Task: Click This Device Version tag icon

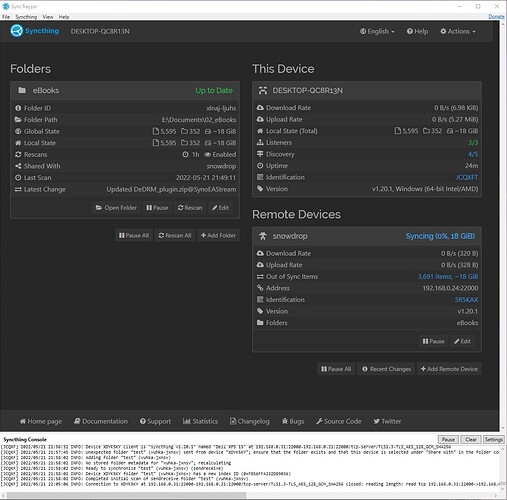Action: [x=260, y=189]
